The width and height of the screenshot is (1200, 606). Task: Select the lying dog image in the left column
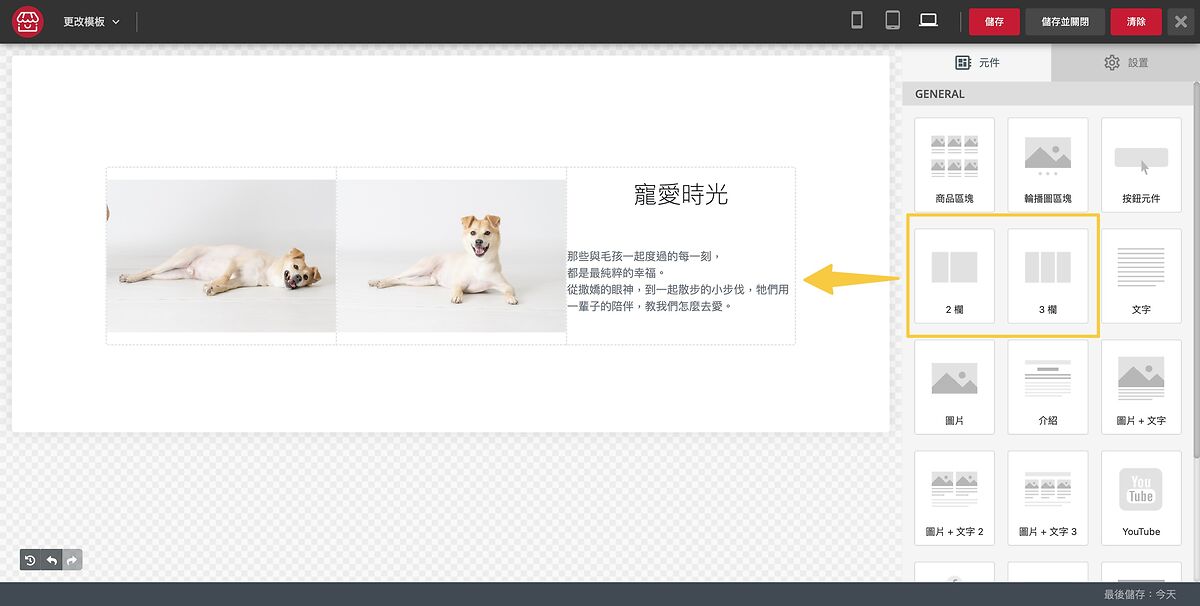(x=221, y=256)
